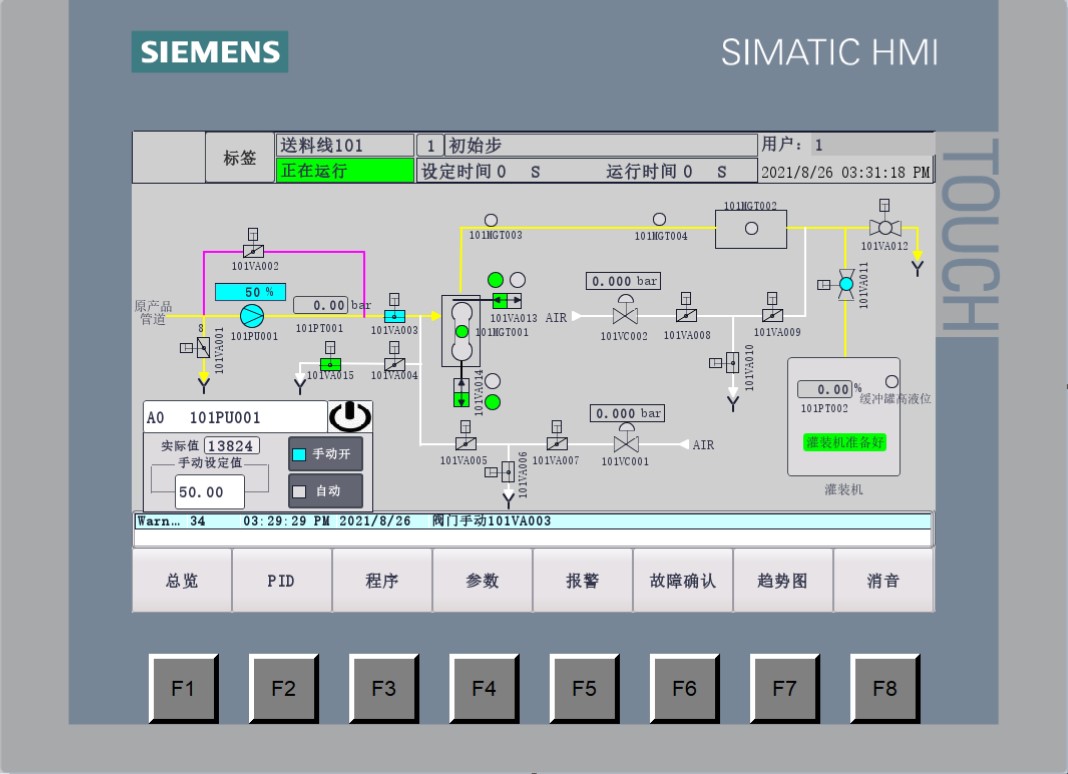Click valve 101VA010 symbol
The width and height of the screenshot is (1068, 774).
[x=732, y=362]
